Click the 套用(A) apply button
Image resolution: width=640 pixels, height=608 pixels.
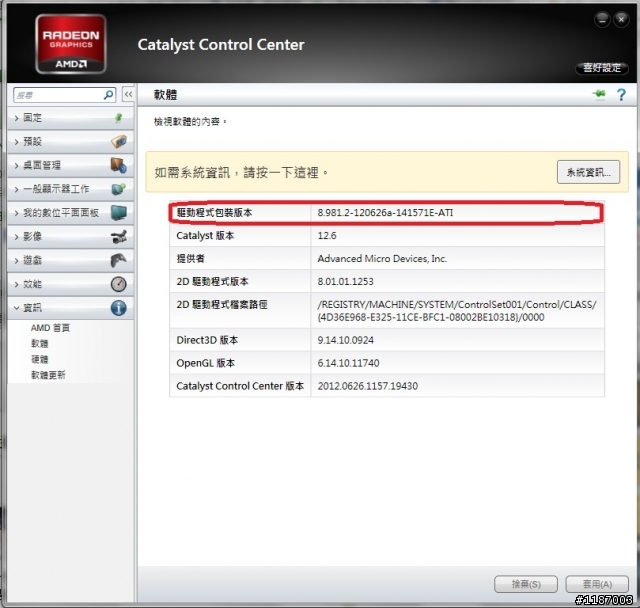[x=597, y=584]
